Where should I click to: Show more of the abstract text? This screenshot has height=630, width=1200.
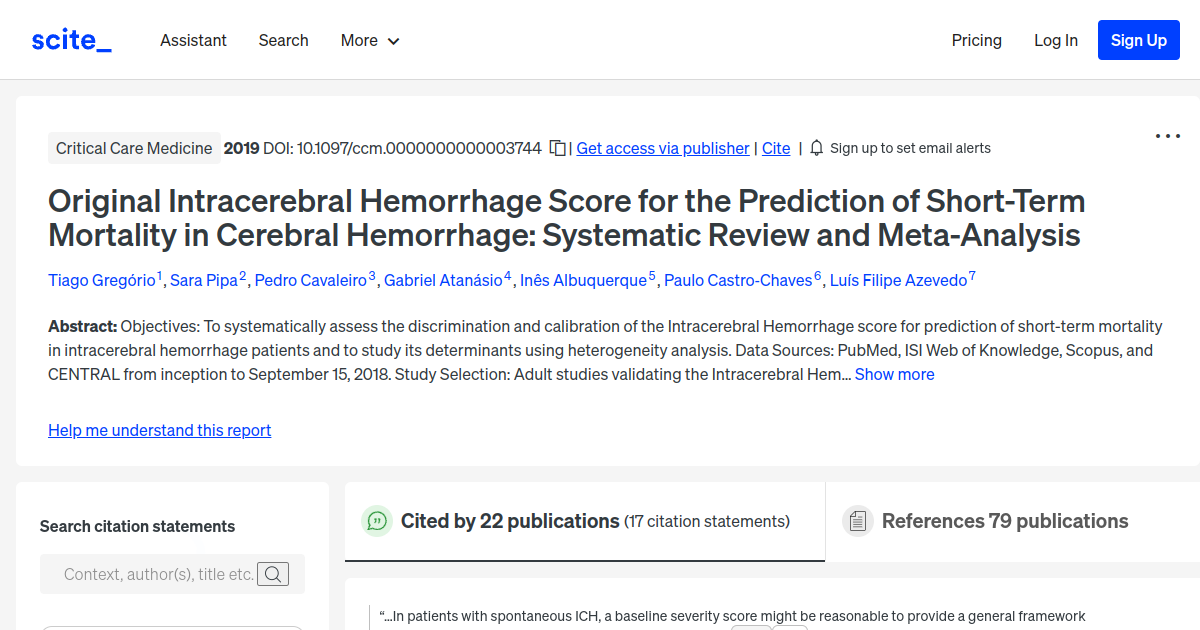(894, 374)
